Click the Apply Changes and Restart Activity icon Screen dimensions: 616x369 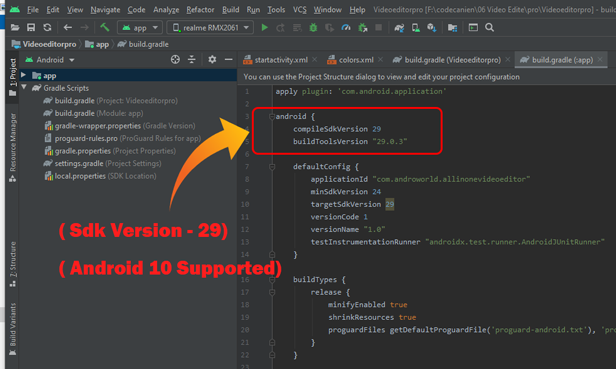(280, 28)
